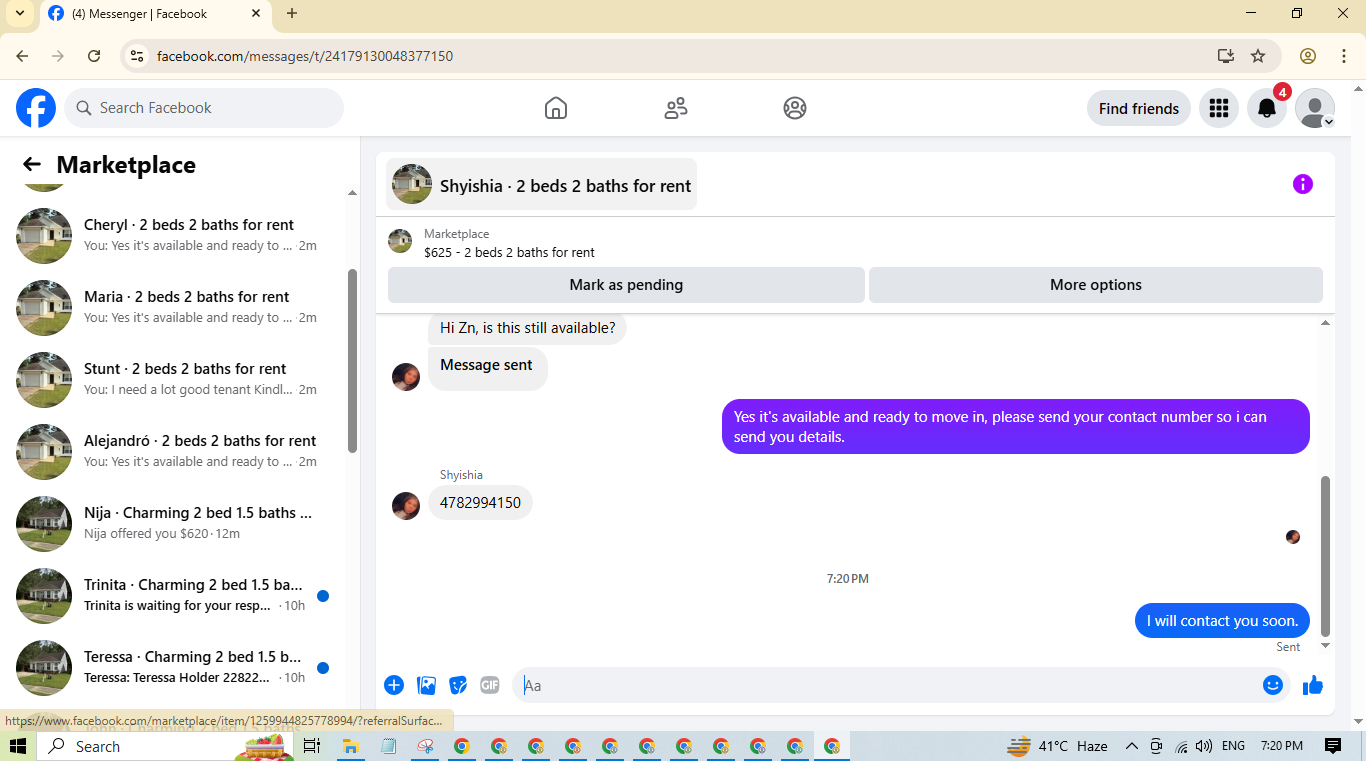
Task: Open File Explorer from taskbar
Action: pos(351,746)
